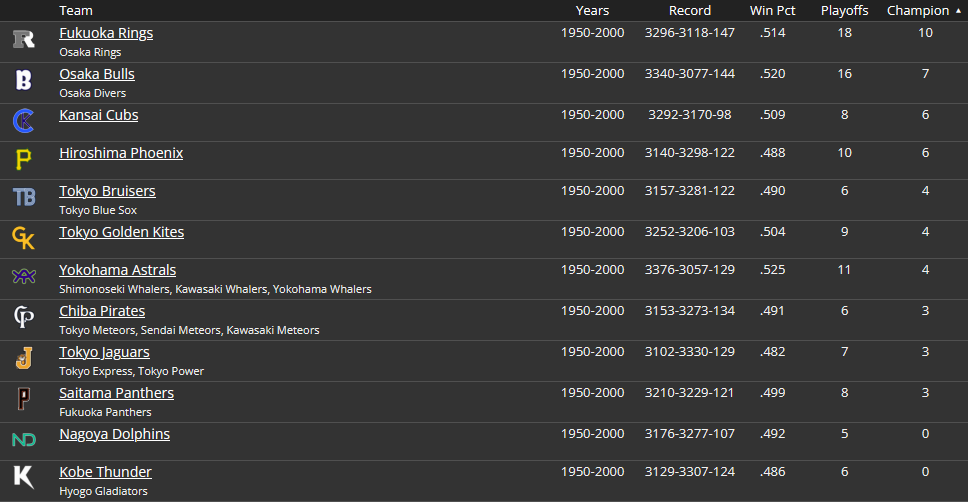Sort by the Years column header
The image size is (968, 502).
[x=592, y=10]
